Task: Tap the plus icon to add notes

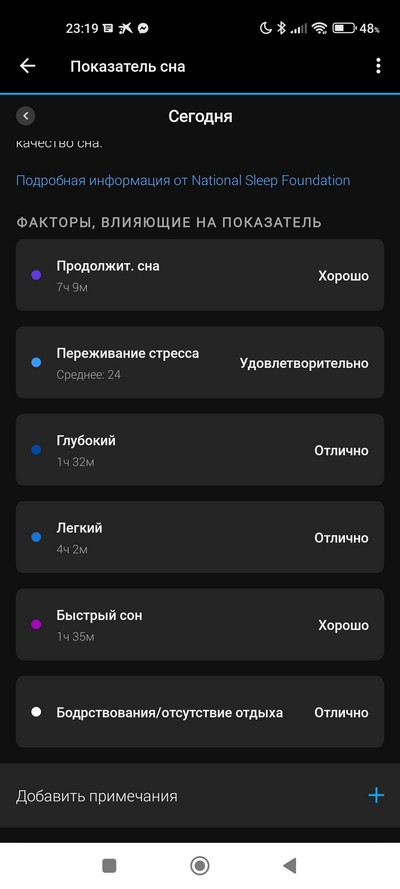Action: coord(376,795)
